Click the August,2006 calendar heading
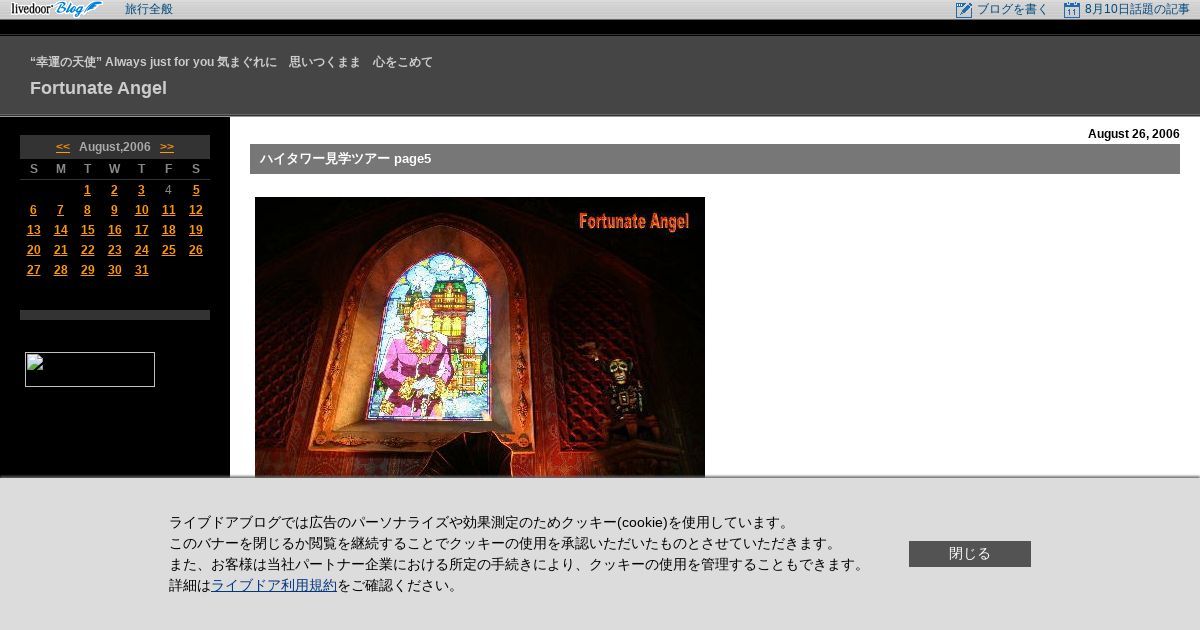 (x=115, y=147)
